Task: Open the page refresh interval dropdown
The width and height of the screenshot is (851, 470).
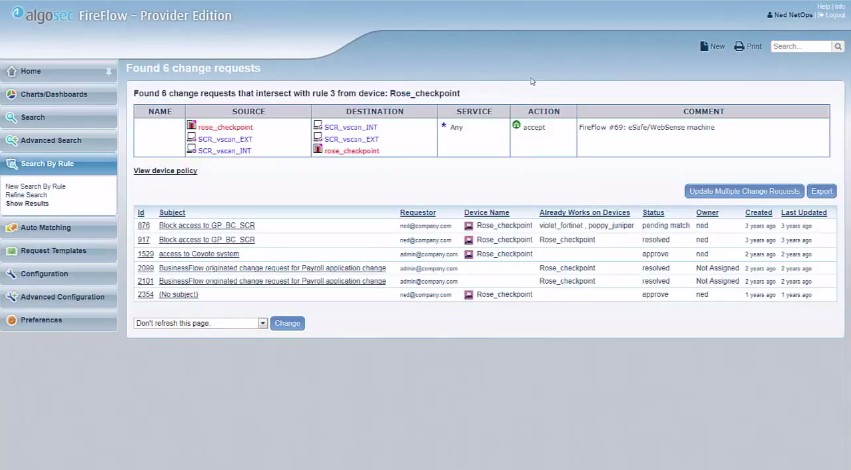Action: point(263,323)
